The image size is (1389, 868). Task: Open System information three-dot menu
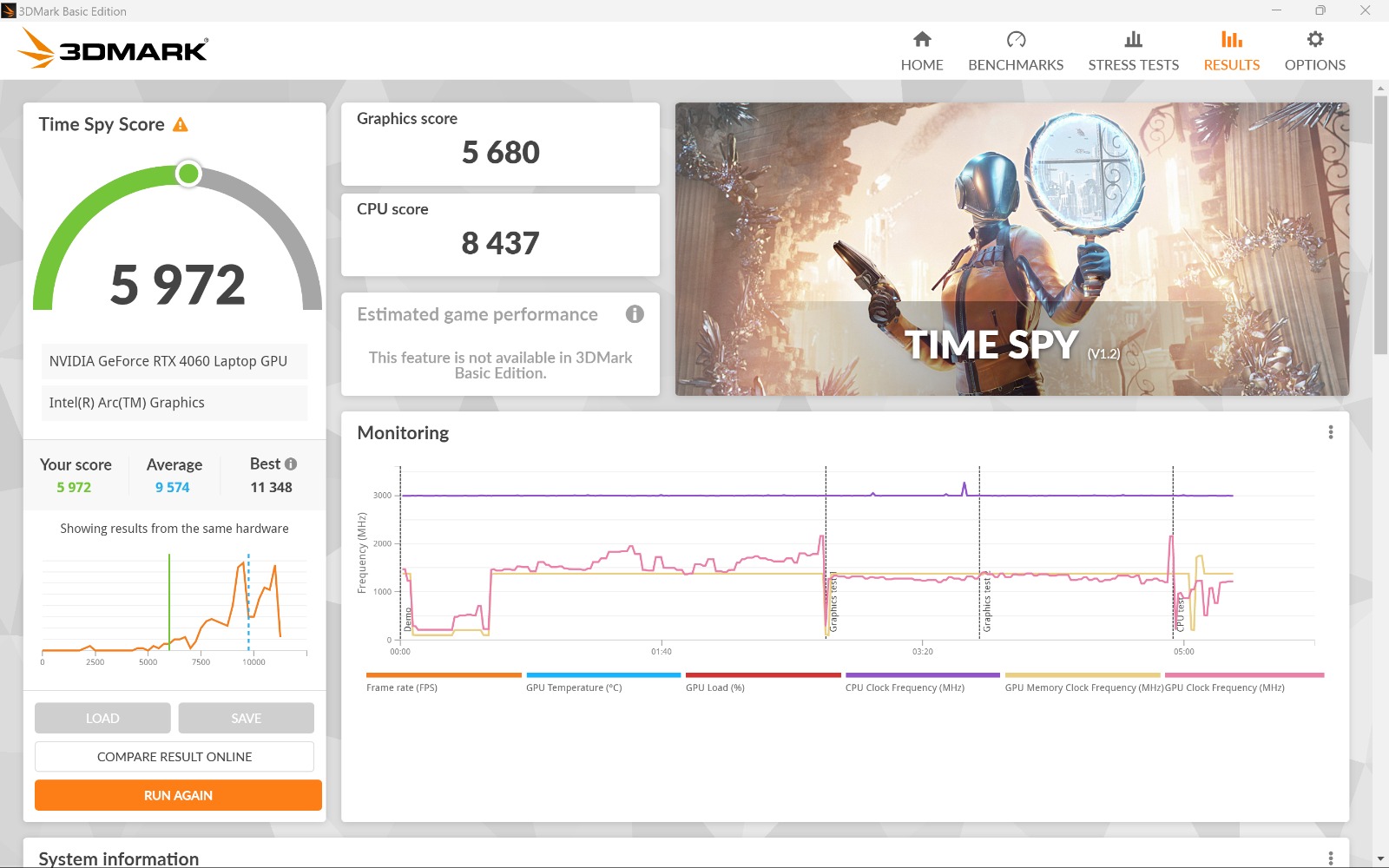1330,858
